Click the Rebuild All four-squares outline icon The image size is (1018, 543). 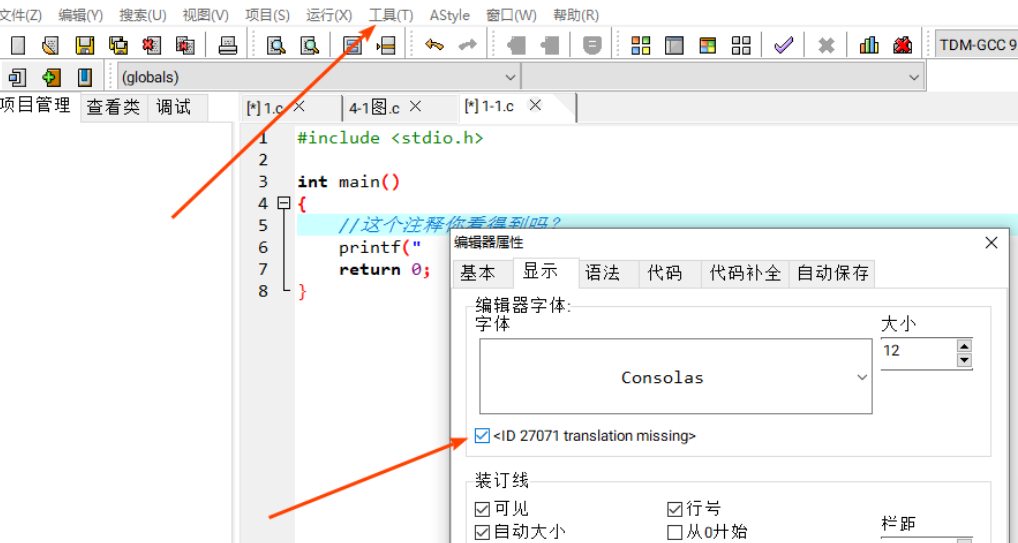pyautogui.click(x=741, y=45)
